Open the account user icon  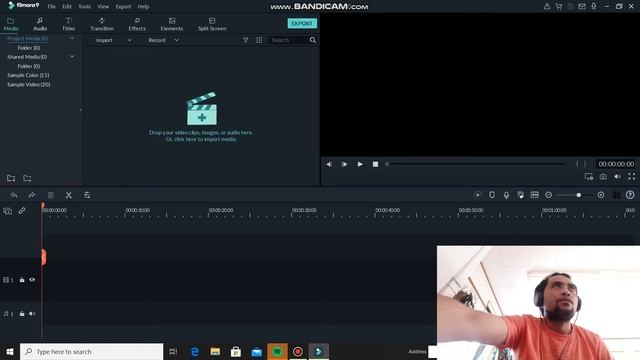[547, 7]
